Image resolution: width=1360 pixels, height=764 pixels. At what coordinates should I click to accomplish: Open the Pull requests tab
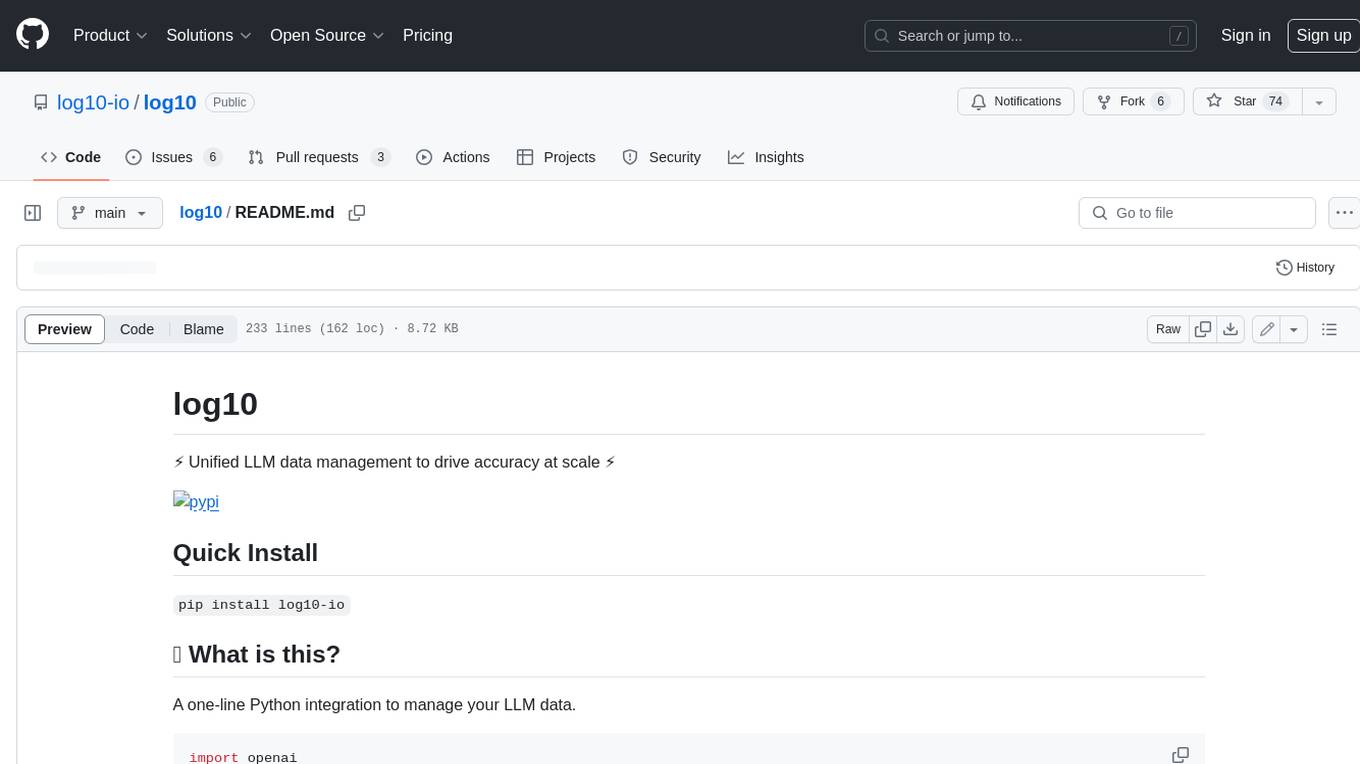[x=318, y=157]
